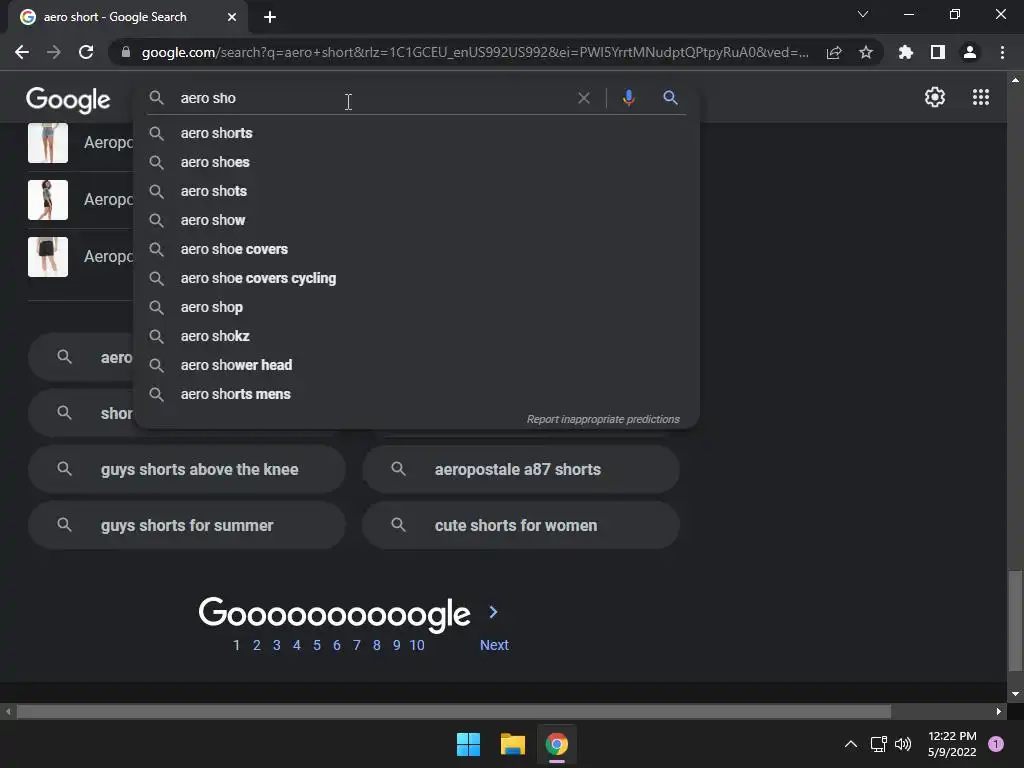Open related search 'guys shorts above the knee'

[x=187, y=469]
